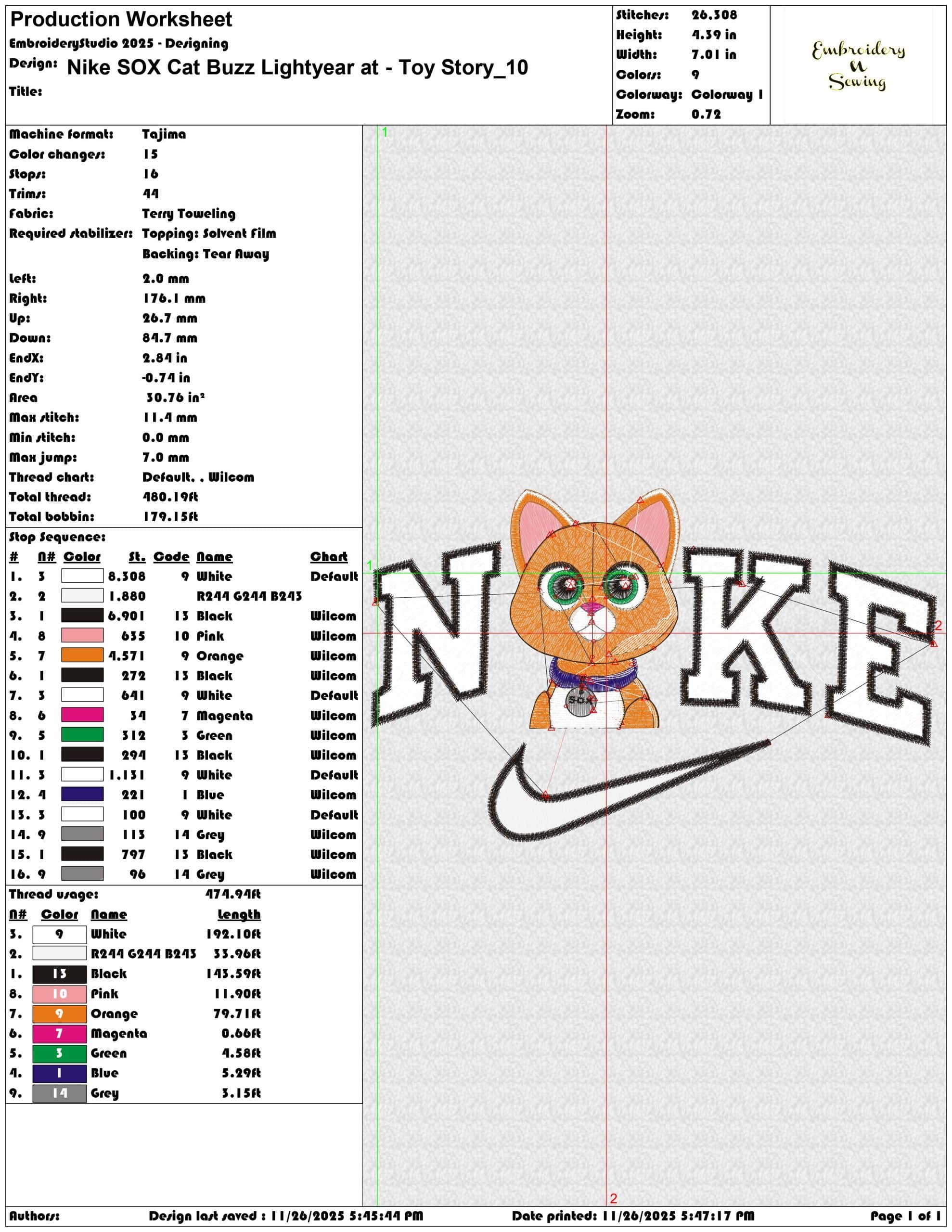Viewport: 952px width, 1232px height.
Task: Click the trims value 44
Action: (151, 194)
